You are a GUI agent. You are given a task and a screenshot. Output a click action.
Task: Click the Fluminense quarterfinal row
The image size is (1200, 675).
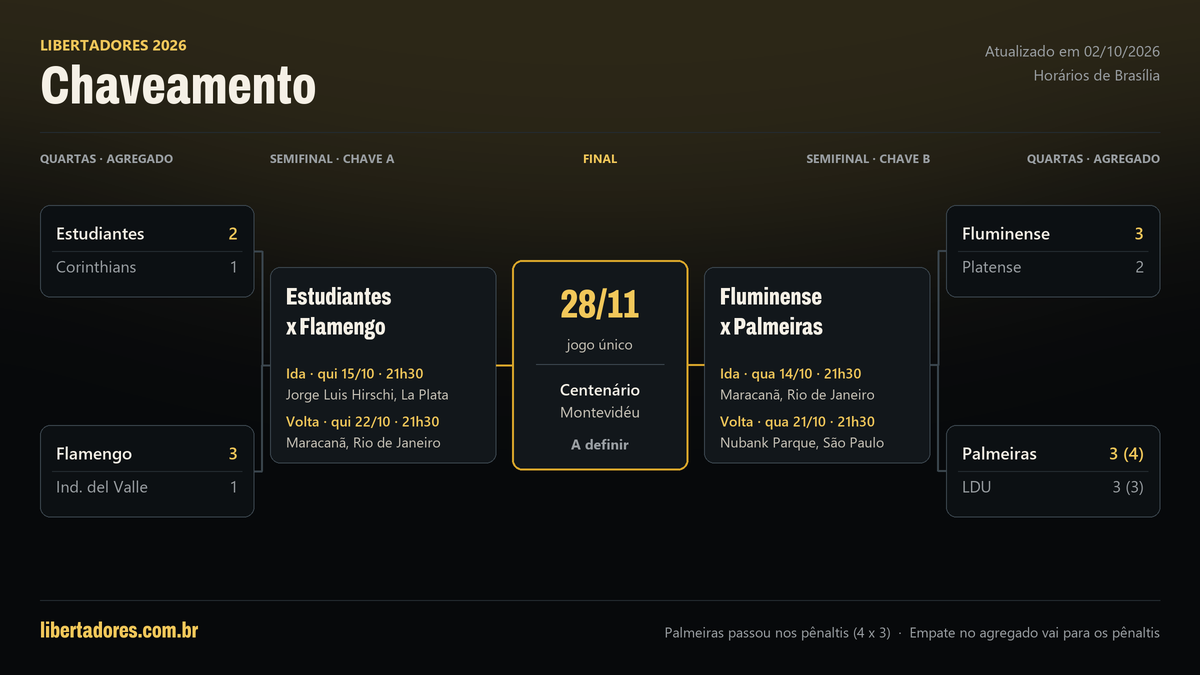[1053, 234]
